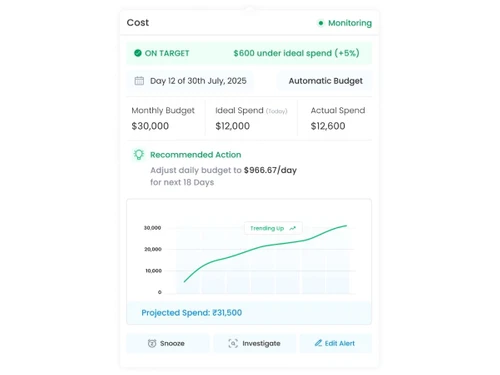500x375 pixels.
Task: Click the '10,000' chart axis label
Action: 154,271
